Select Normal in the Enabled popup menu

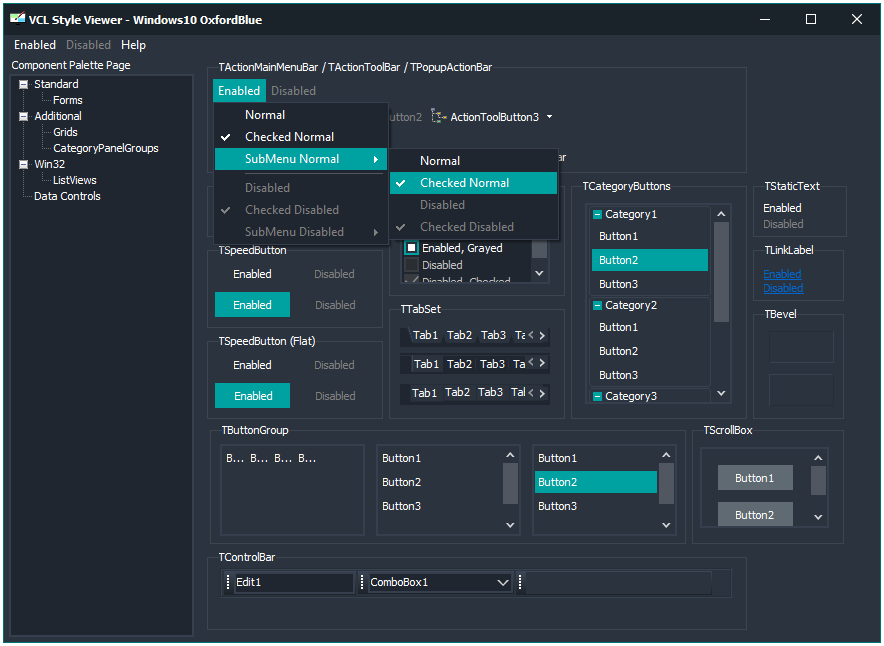301,115
